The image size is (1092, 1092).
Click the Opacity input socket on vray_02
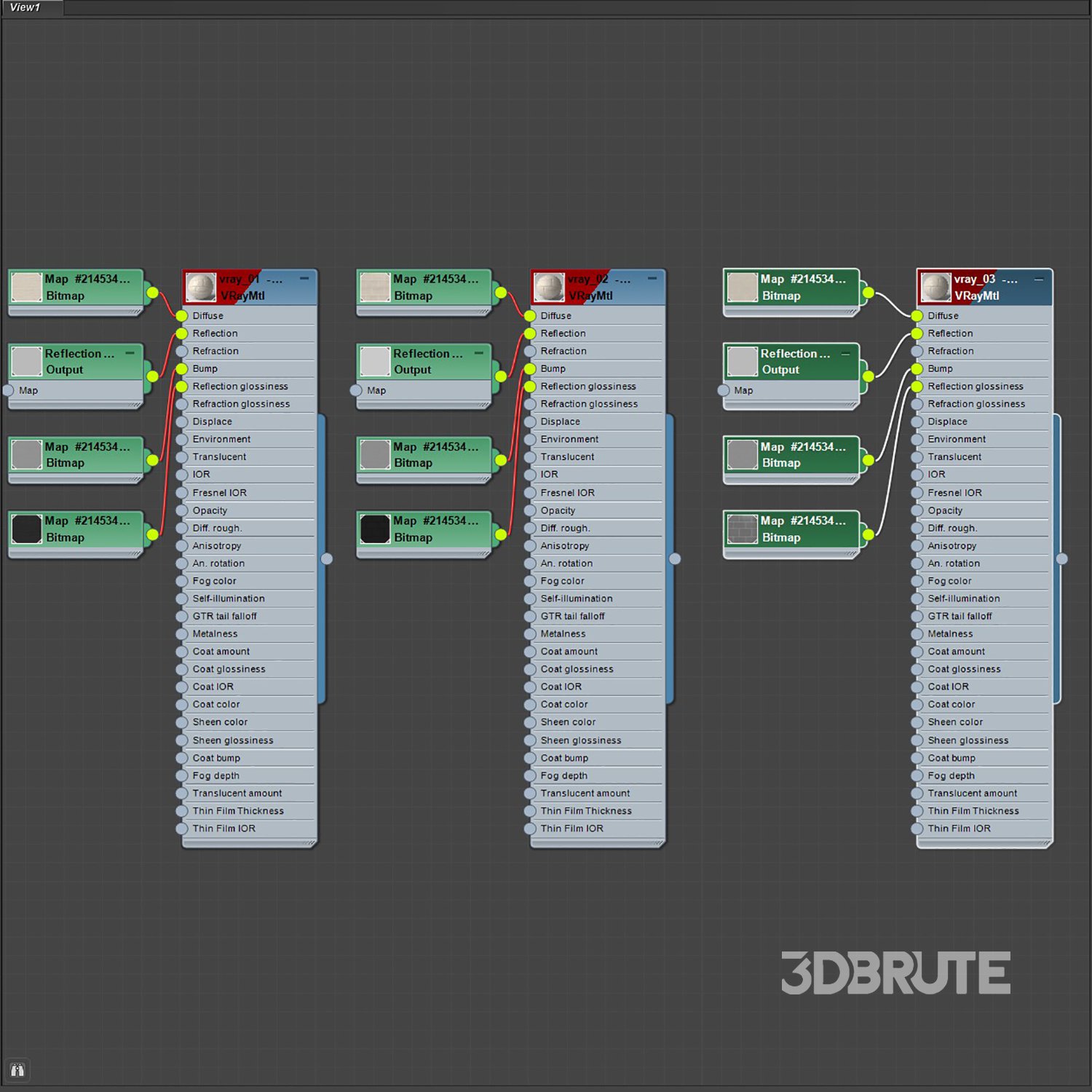[530, 511]
